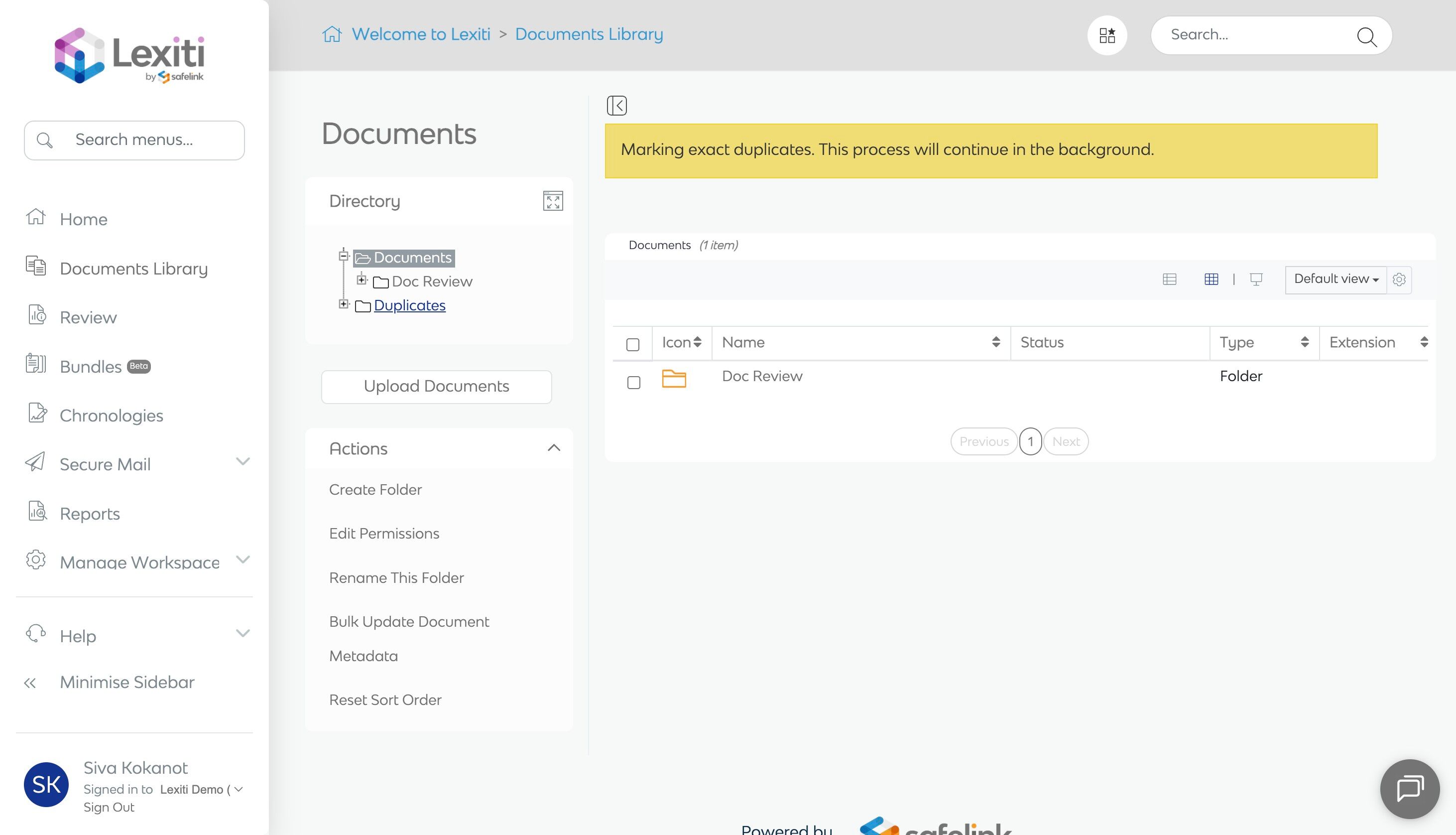Viewport: 1456px width, 835px height.
Task: Switch to list view icon
Action: coord(1170,279)
